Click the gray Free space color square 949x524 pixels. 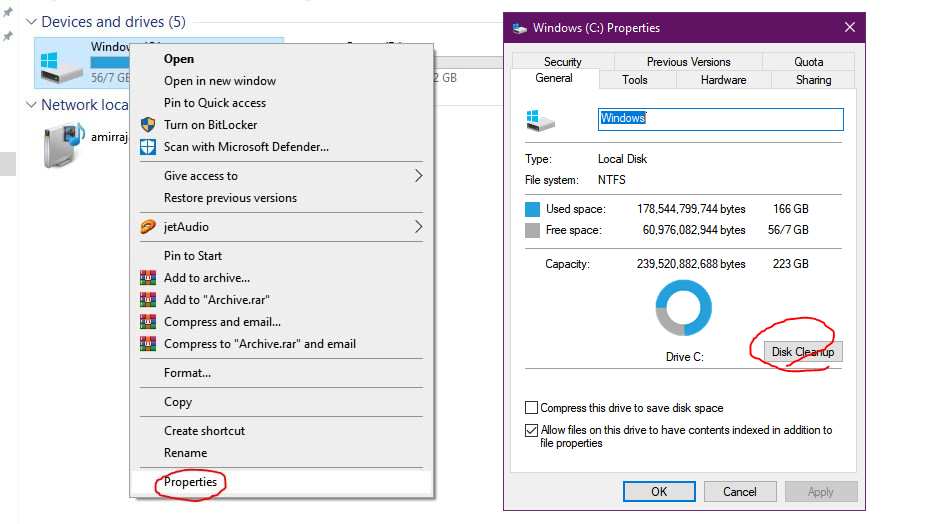click(533, 230)
